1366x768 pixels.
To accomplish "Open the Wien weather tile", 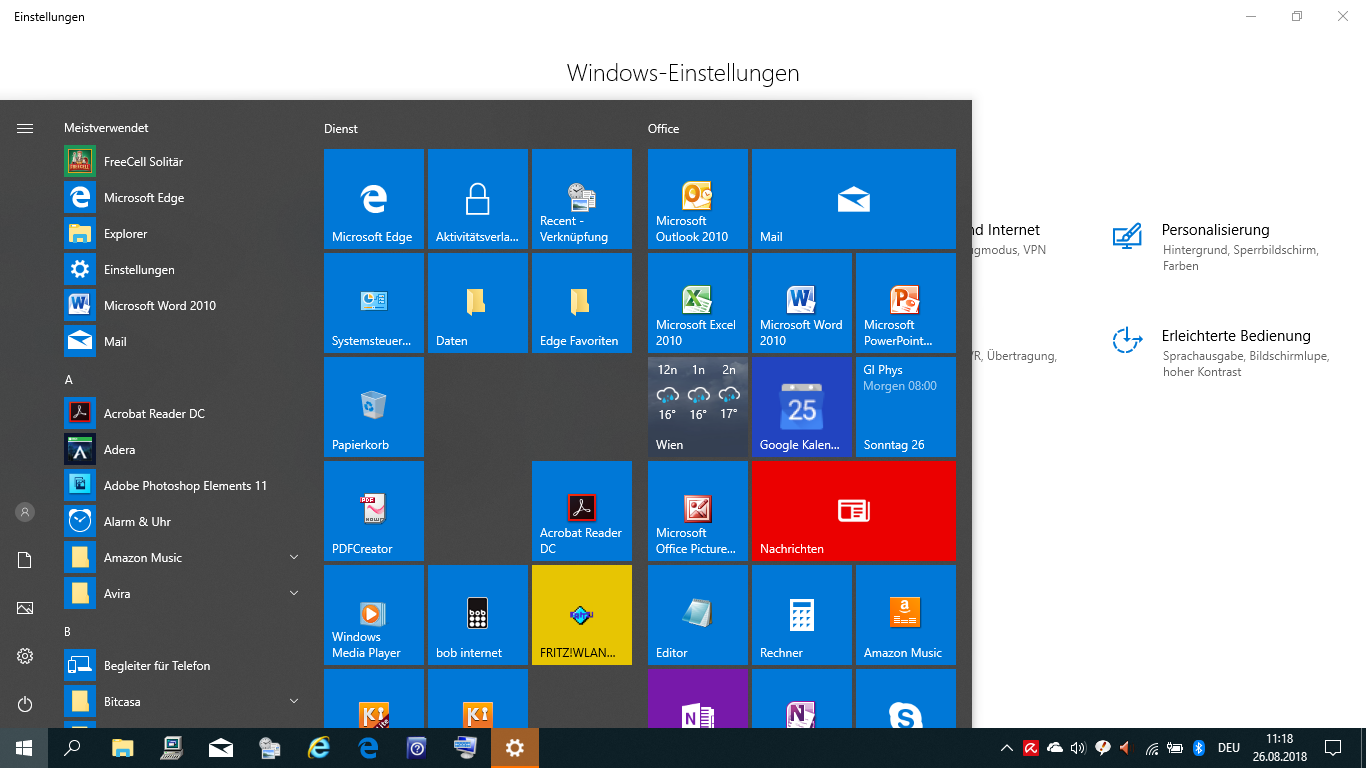I will click(698, 407).
